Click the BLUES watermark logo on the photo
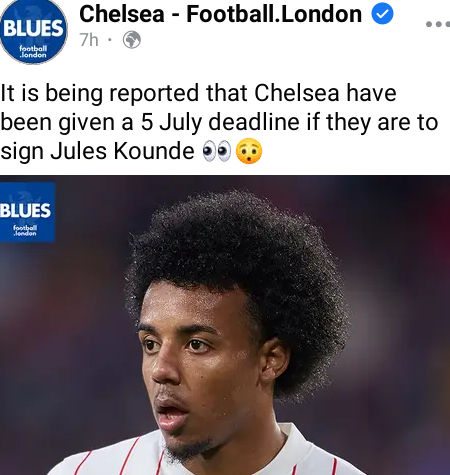This screenshot has width=450, height=475. click(x=27, y=212)
